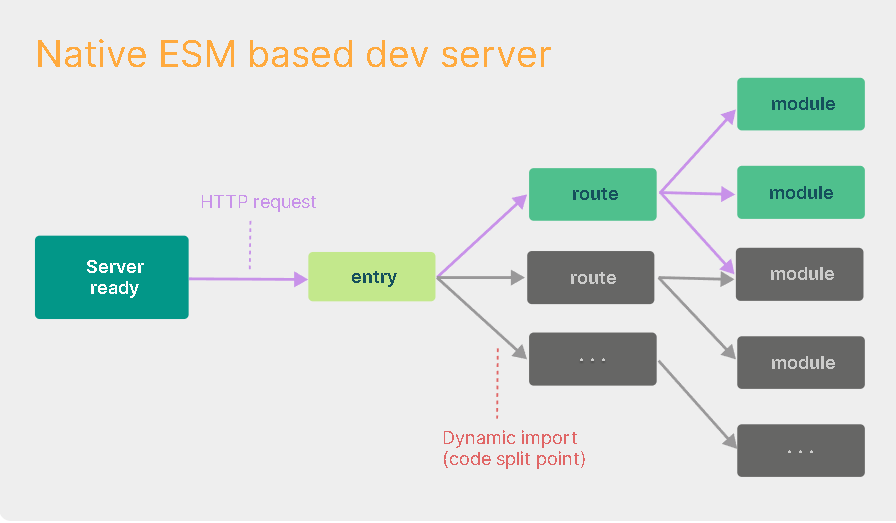Select gray "..." box below the gray route
This screenshot has height=523, width=896.
pyautogui.click(x=593, y=359)
